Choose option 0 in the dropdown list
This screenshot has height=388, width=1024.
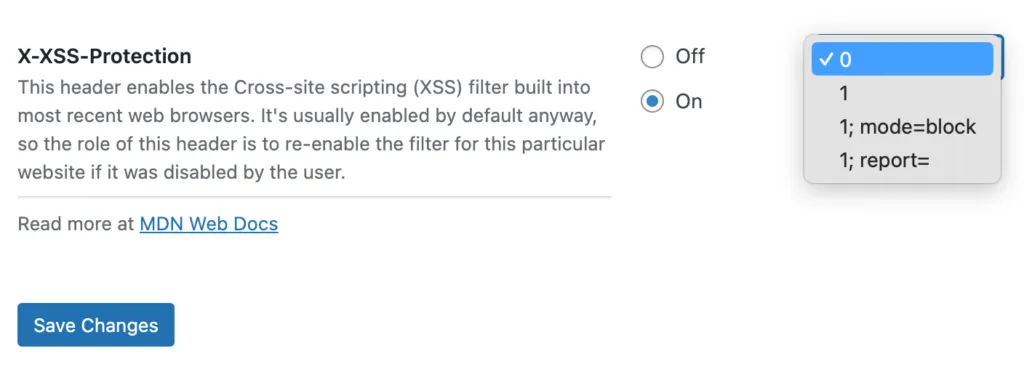coord(902,59)
